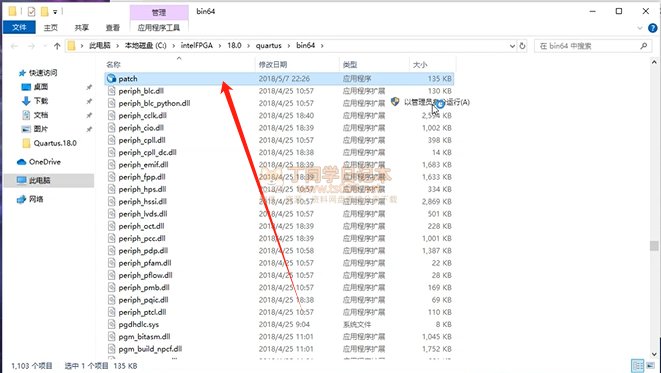The width and height of the screenshot is (661, 373).
Task: Open 下载 in the navigation pane
Action: pyautogui.click(x=40, y=101)
